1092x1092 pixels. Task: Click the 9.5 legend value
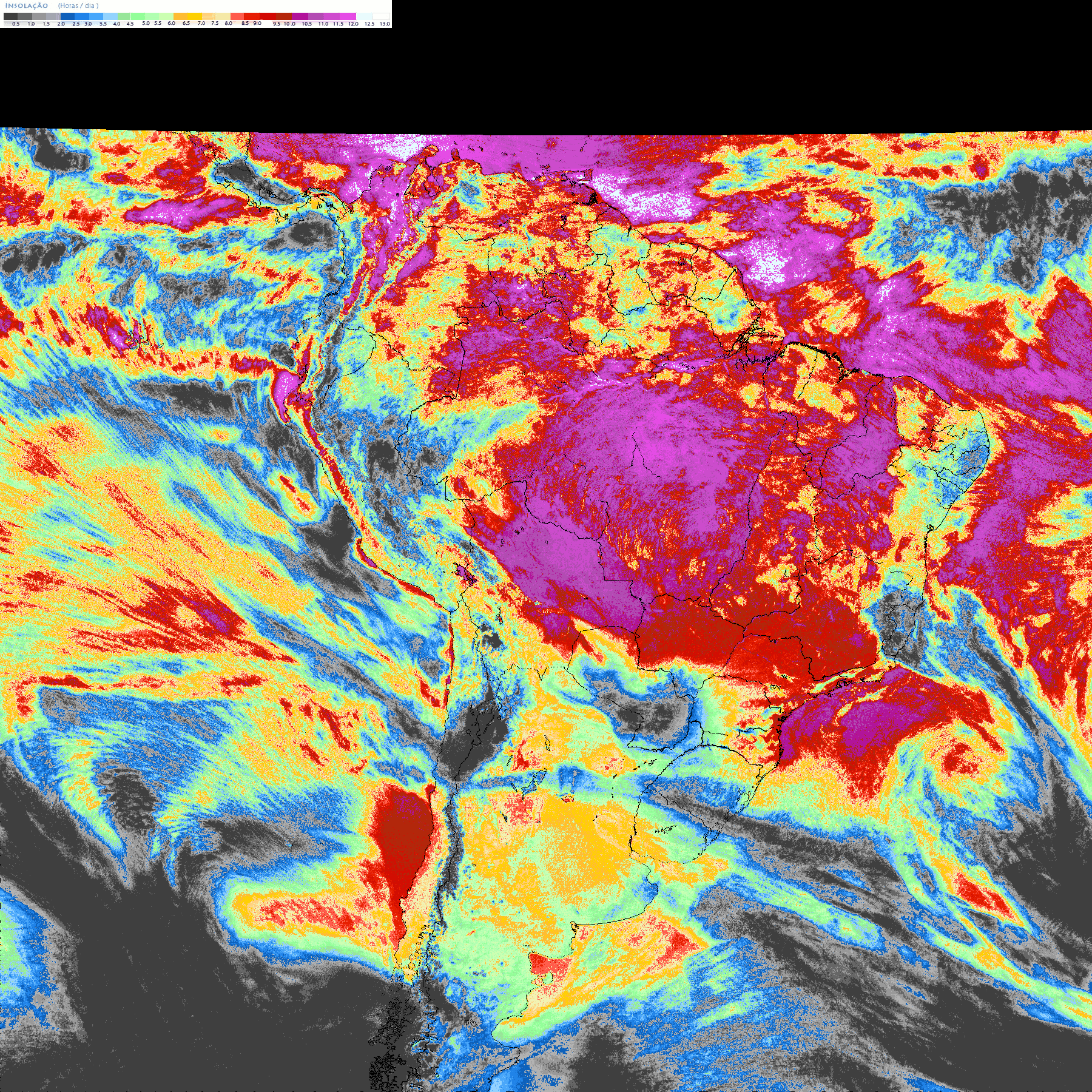pos(277,24)
